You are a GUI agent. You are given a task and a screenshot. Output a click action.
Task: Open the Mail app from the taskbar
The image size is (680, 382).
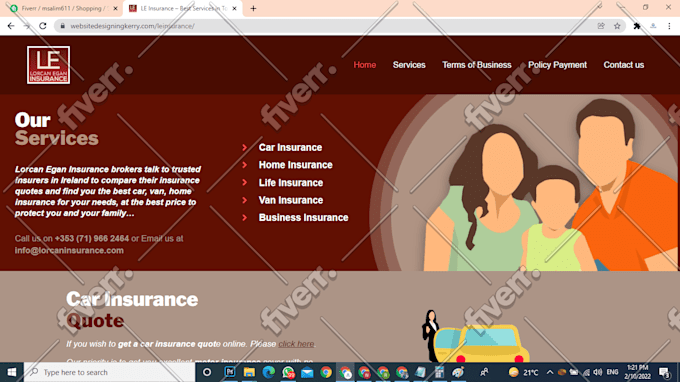pyautogui.click(x=307, y=372)
